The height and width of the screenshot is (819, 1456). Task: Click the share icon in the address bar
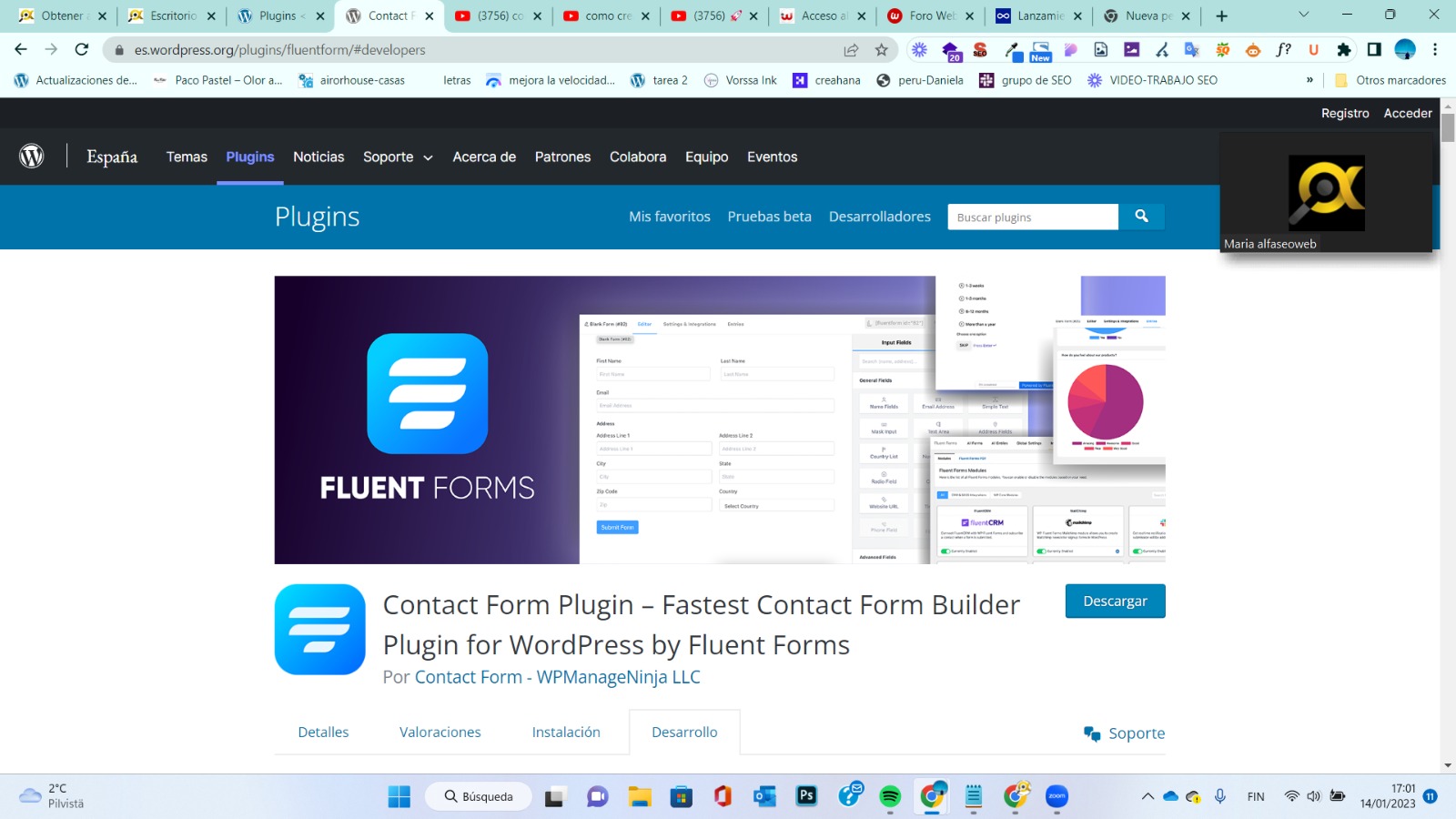coord(851,50)
